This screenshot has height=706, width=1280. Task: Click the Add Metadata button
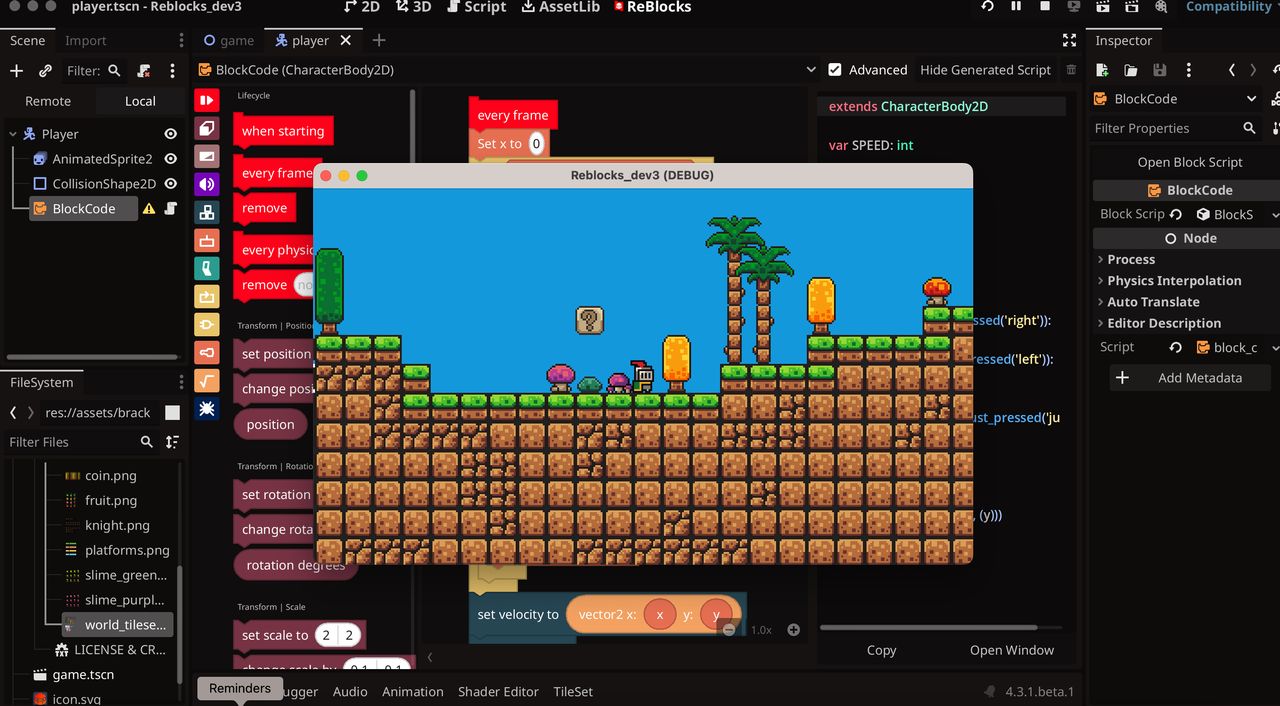tap(1189, 378)
